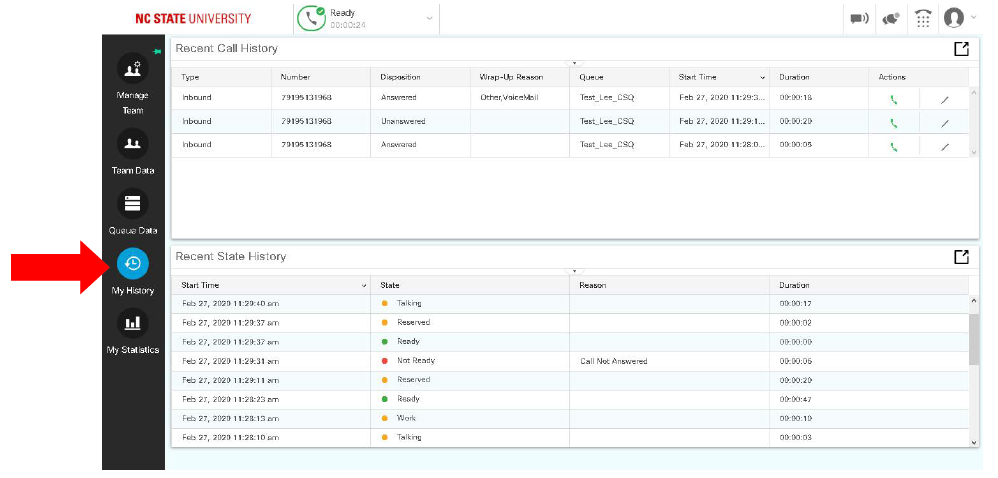Toggle the sidebar pin icon

(156, 50)
